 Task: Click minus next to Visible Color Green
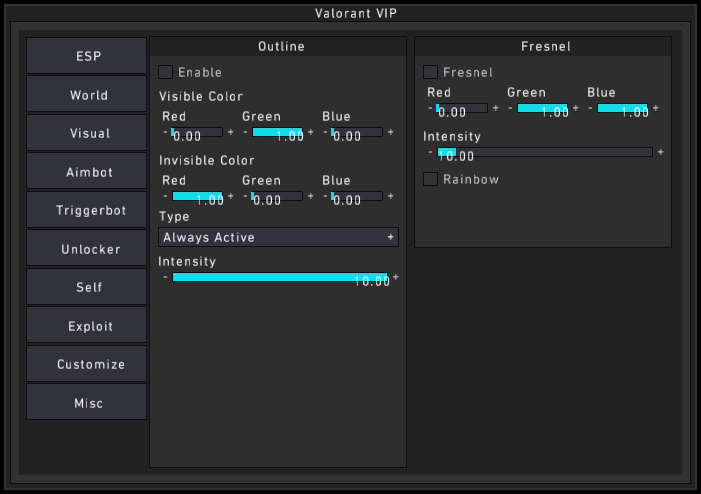245,132
